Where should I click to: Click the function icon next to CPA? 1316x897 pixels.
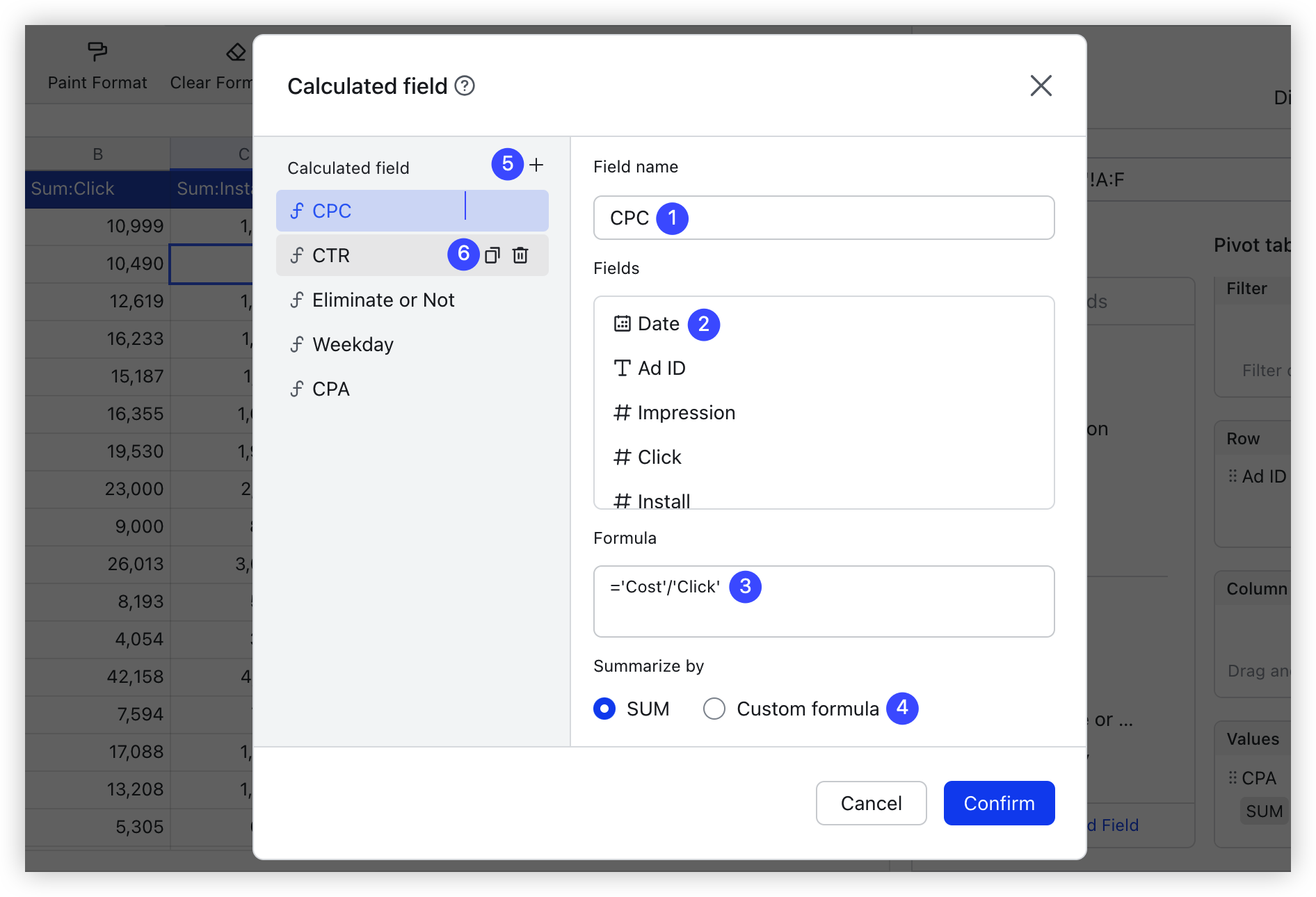click(298, 388)
